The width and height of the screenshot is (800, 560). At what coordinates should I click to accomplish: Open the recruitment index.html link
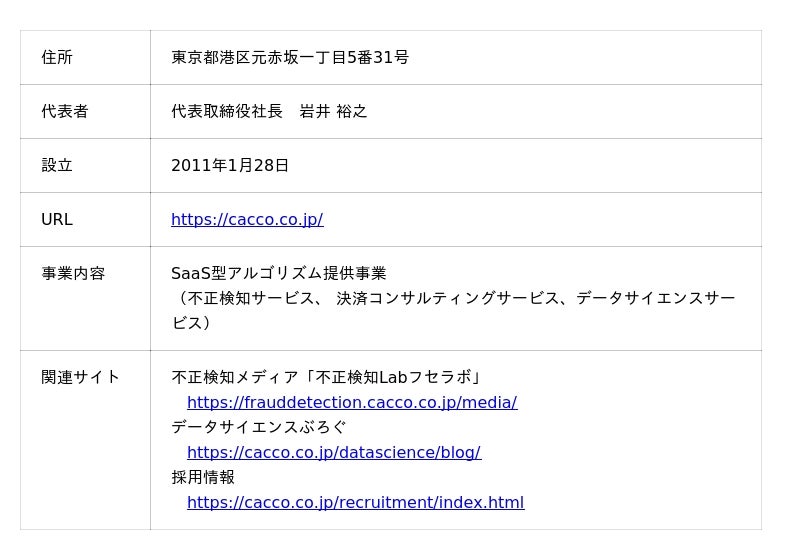(x=355, y=503)
